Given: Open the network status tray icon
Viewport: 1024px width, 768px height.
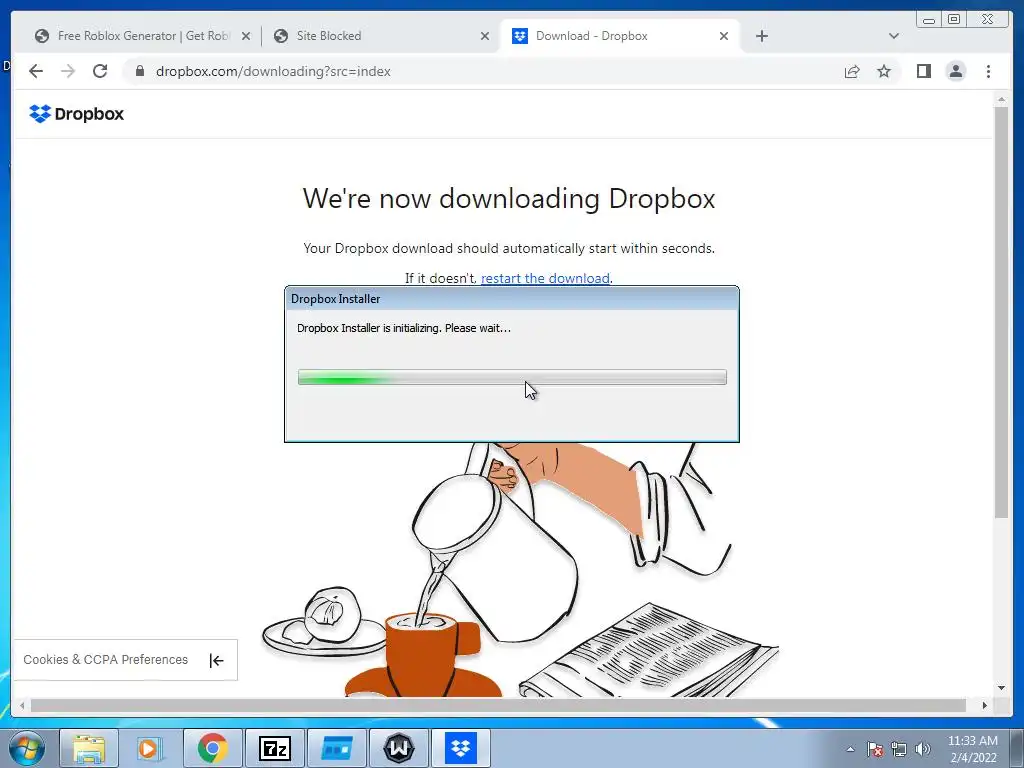Looking at the screenshot, I should pos(899,749).
